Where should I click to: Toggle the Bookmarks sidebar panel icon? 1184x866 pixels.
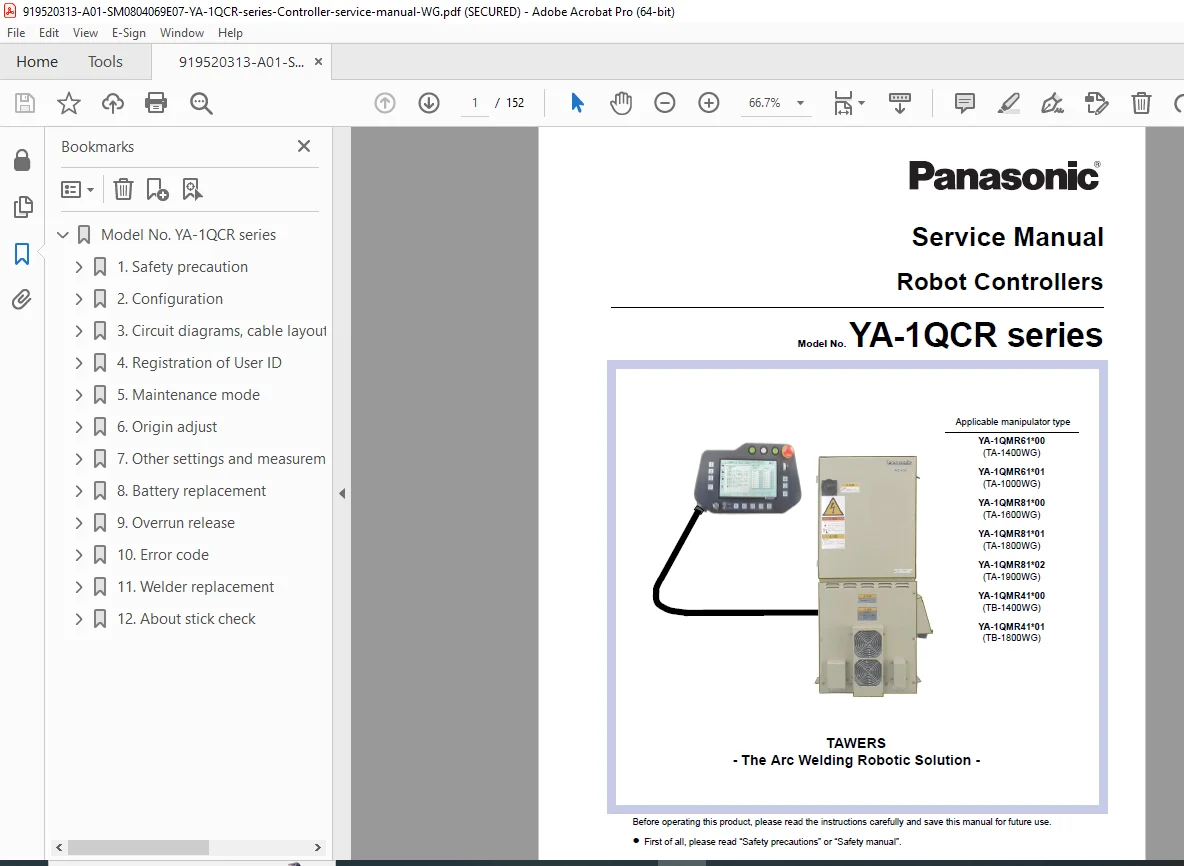(x=22, y=254)
